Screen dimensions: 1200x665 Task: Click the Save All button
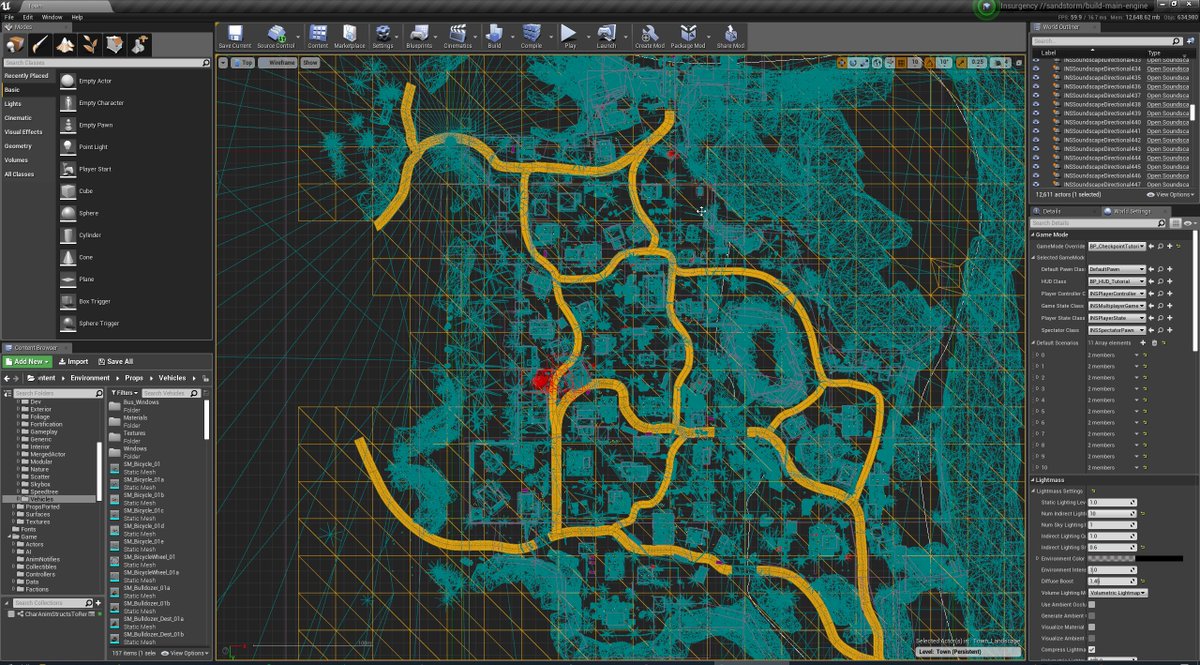115,362
